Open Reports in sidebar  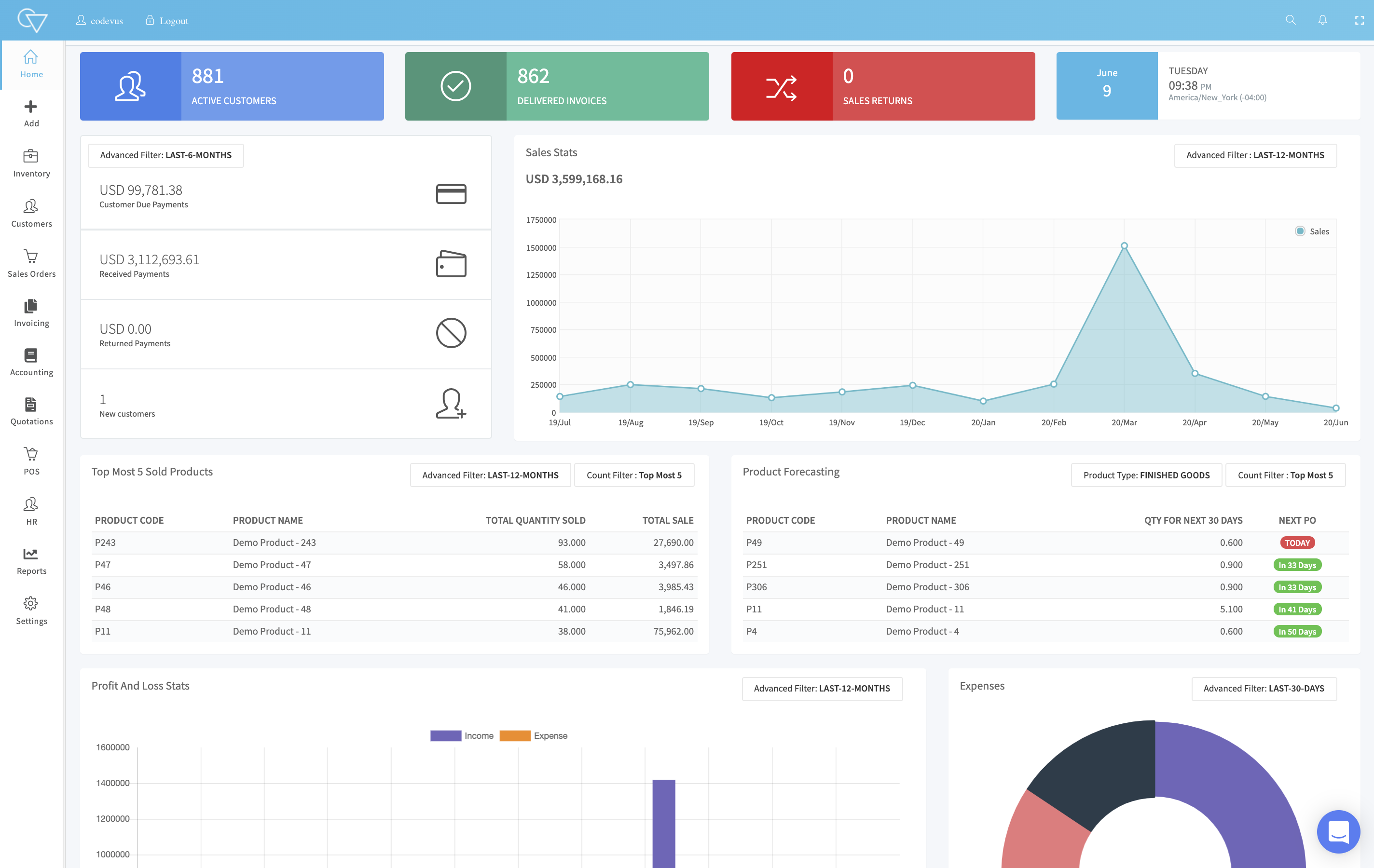[x=31, y=561]
